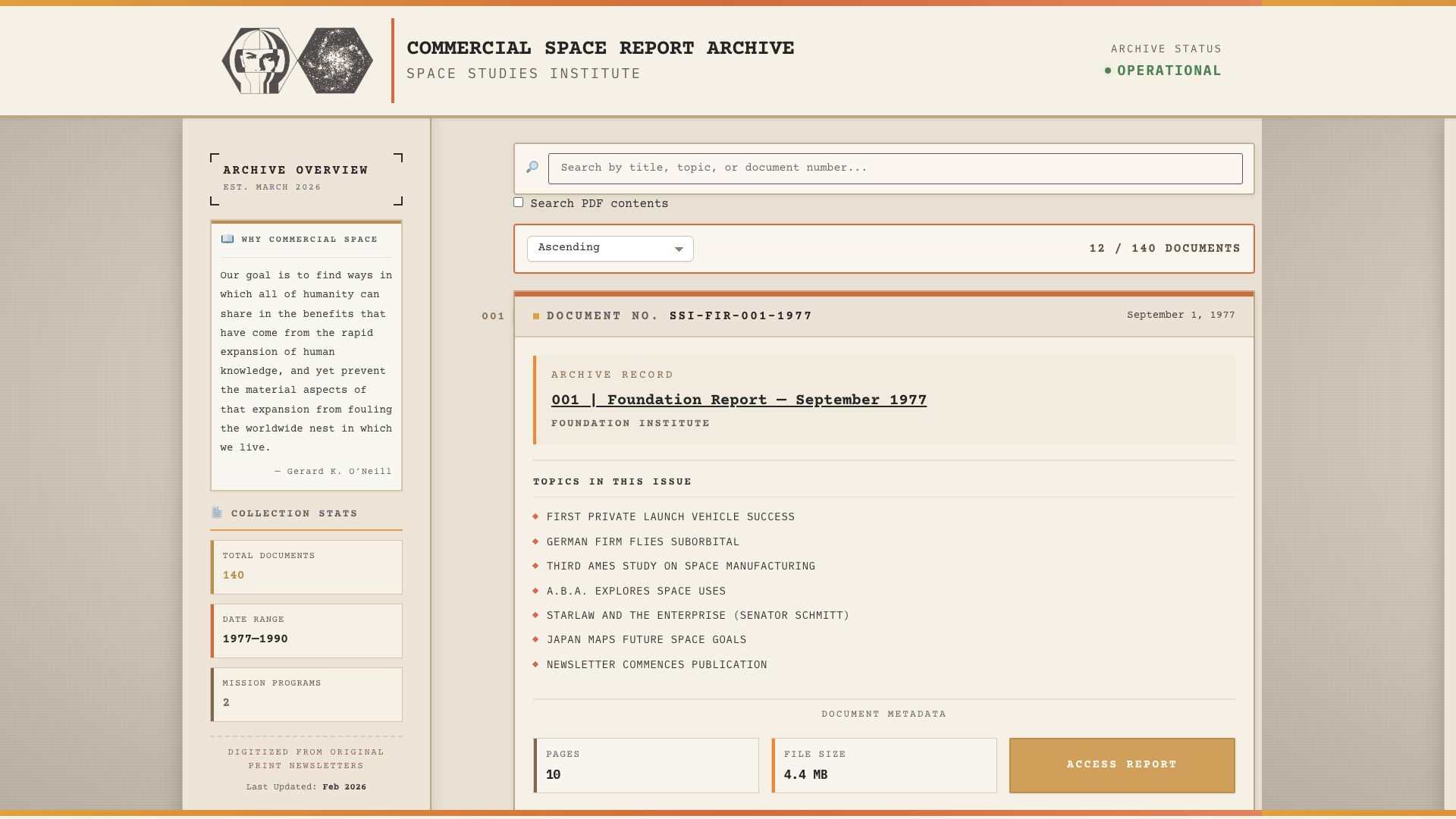This screenshot has width=1456, height=819.
Task: Click the September 1, 1977 date
Action: [x=1181, y=315]
